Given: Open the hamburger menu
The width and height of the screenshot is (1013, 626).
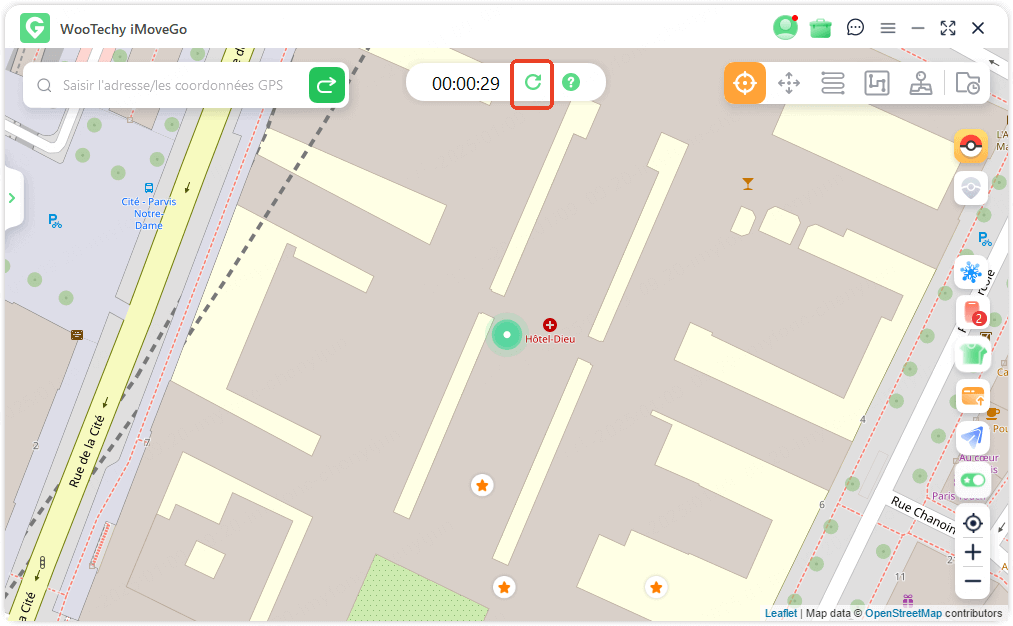Looking at the screenshot, I should tap(888, 28).
